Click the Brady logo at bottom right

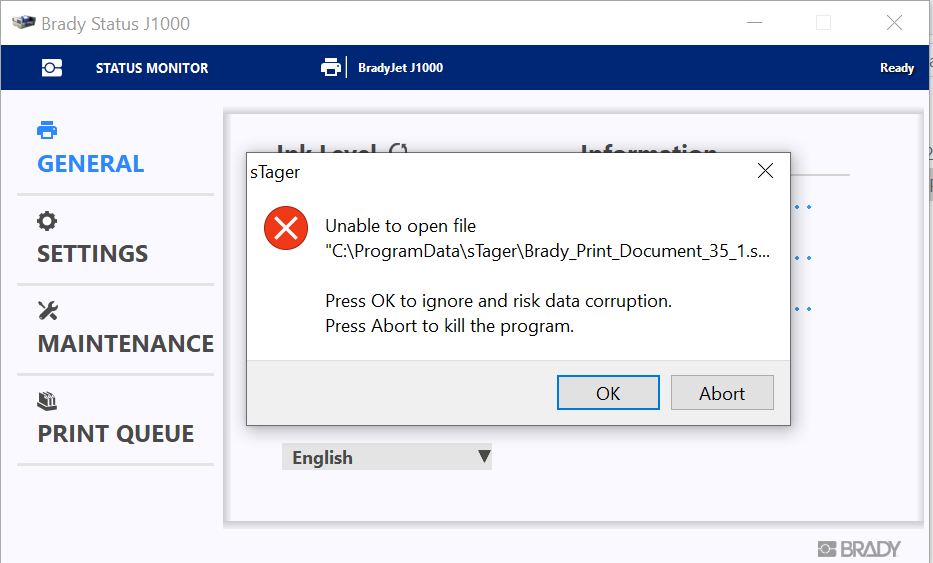click(859, 548)
